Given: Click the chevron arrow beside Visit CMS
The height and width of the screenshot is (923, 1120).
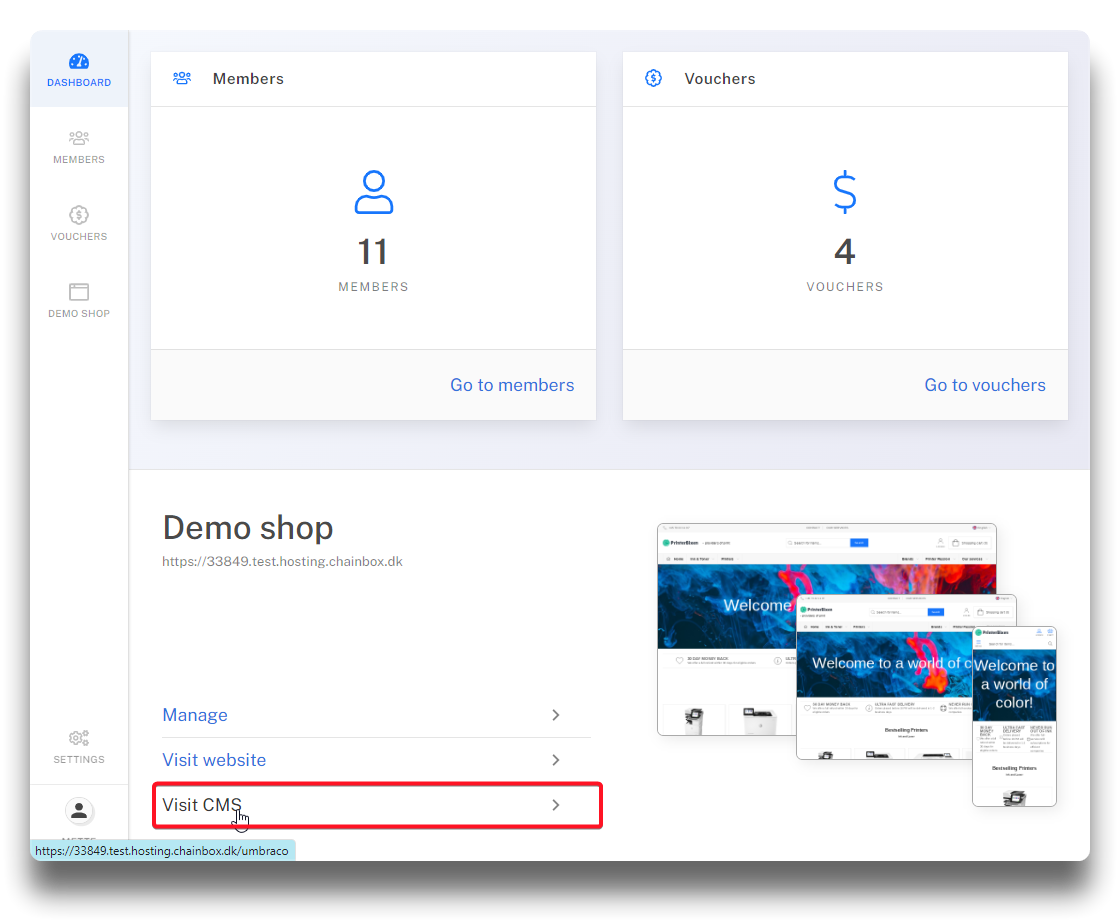Looking at the screenshot, I should pyautogui.click(x=556, y=805).
